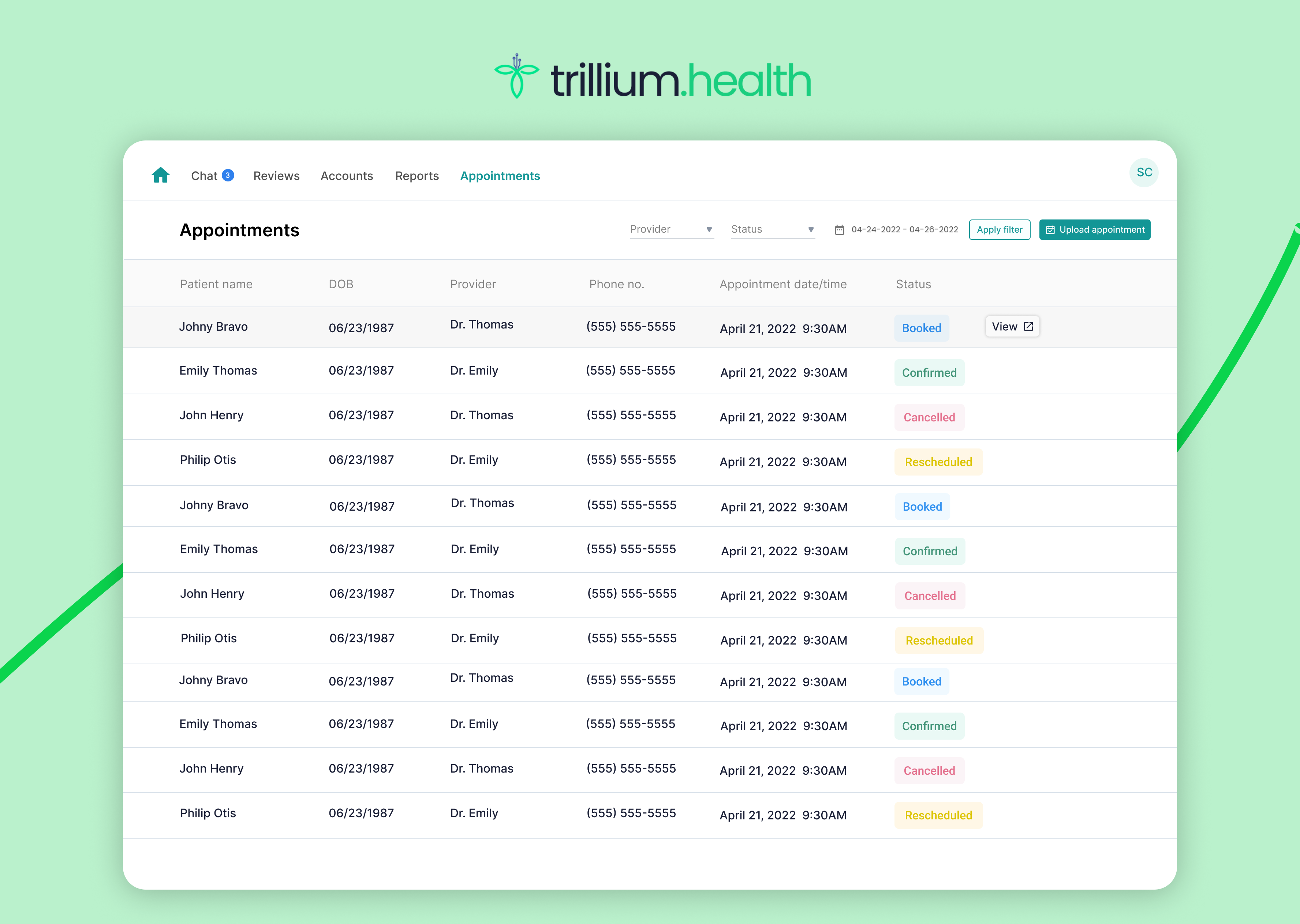Toggle Booked status for Johny Bravo row

pyautogui.click(x=921, y=327)
